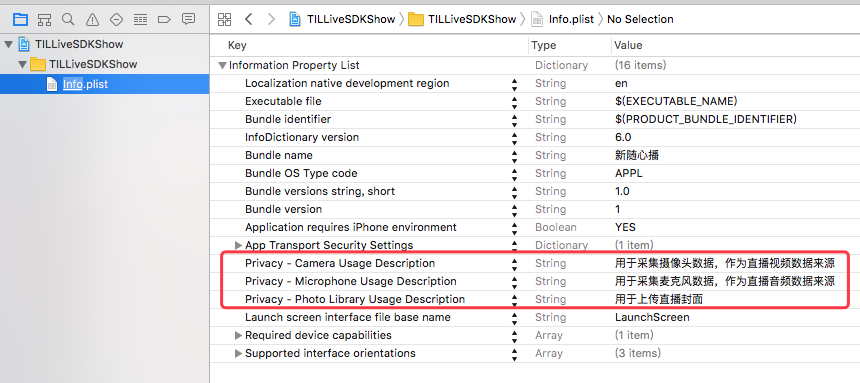Open the Find navigator magnifier icon

[68, 20]
